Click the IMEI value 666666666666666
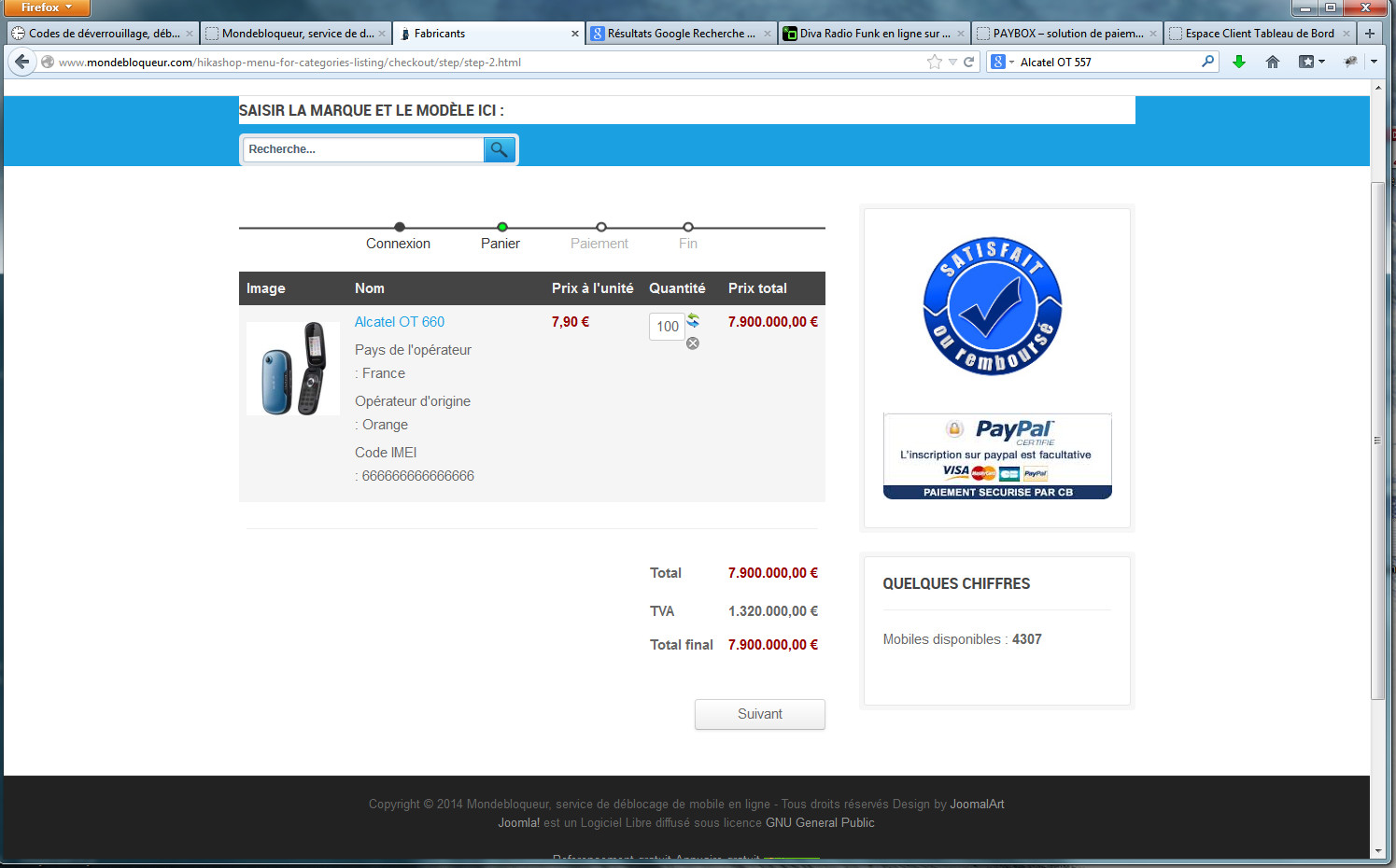 [418, 476]
